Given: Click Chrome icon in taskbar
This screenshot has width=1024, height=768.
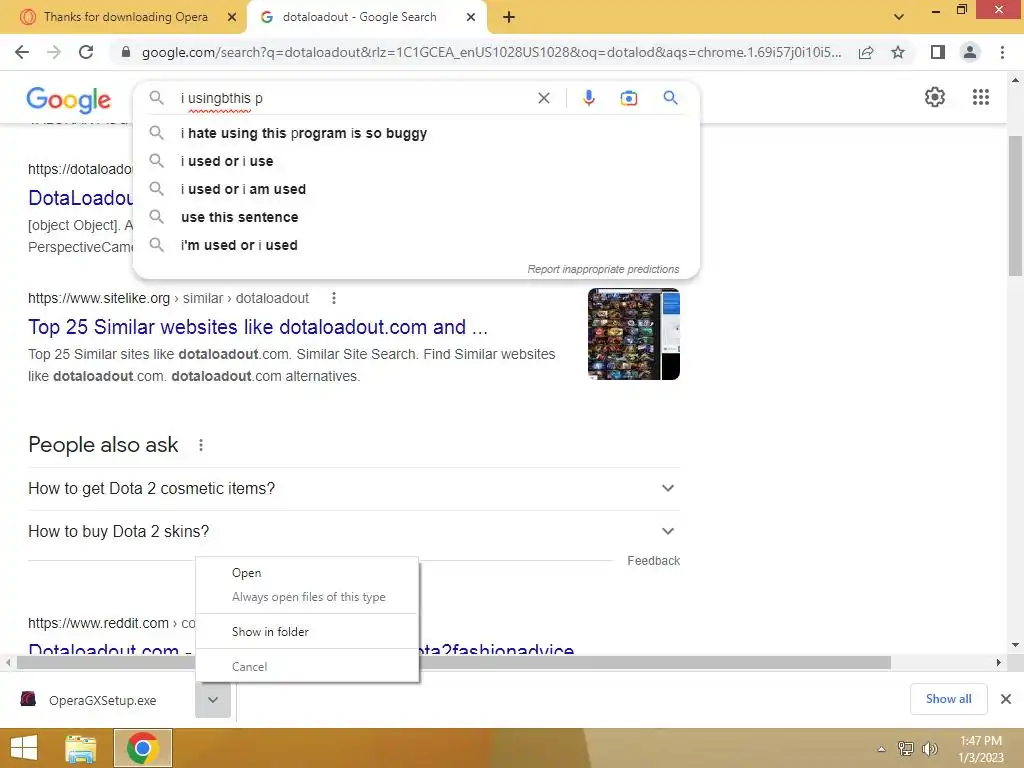Looking at the screenshot, I should [x=143, y=748].
